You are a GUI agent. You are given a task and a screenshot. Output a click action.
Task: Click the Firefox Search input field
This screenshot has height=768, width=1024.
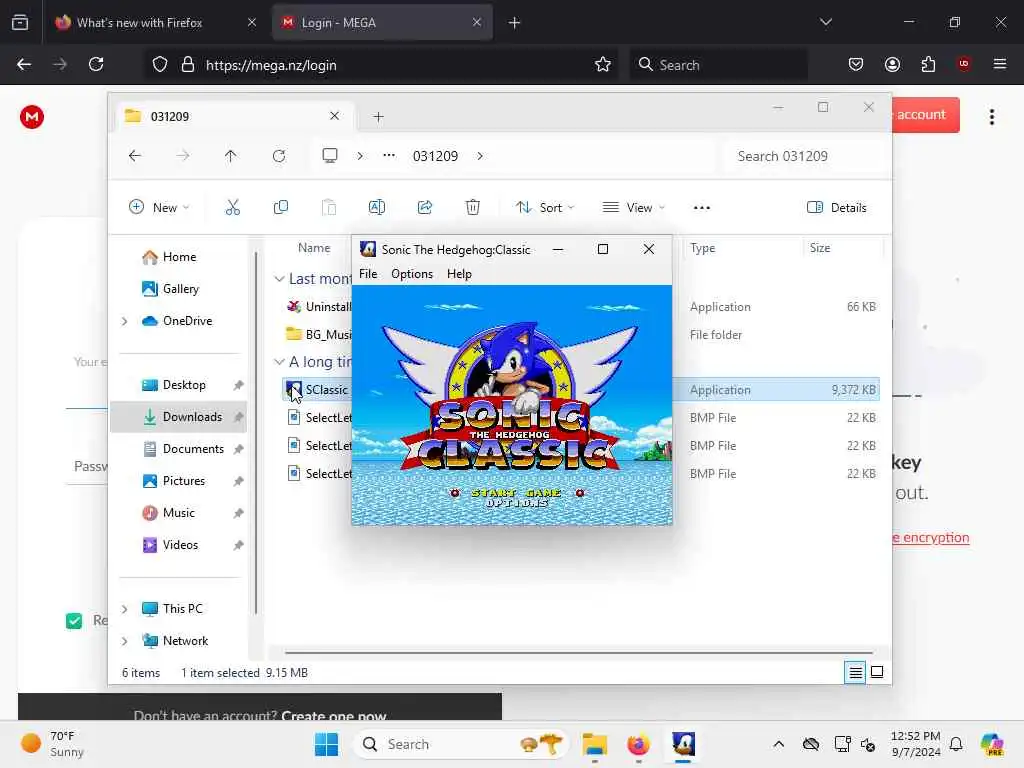click(x=718, y=65)
